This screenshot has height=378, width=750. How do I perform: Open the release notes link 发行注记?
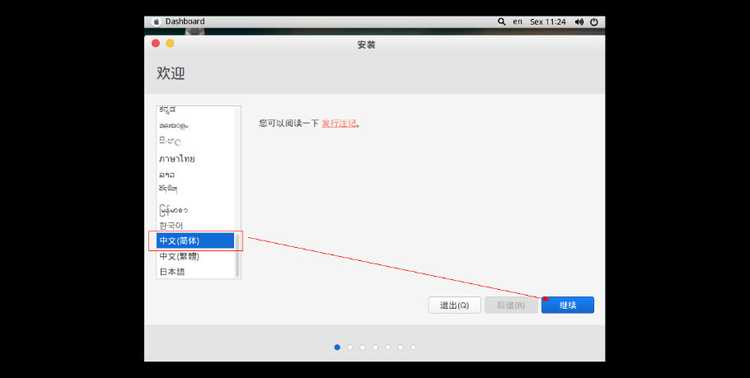339,123
